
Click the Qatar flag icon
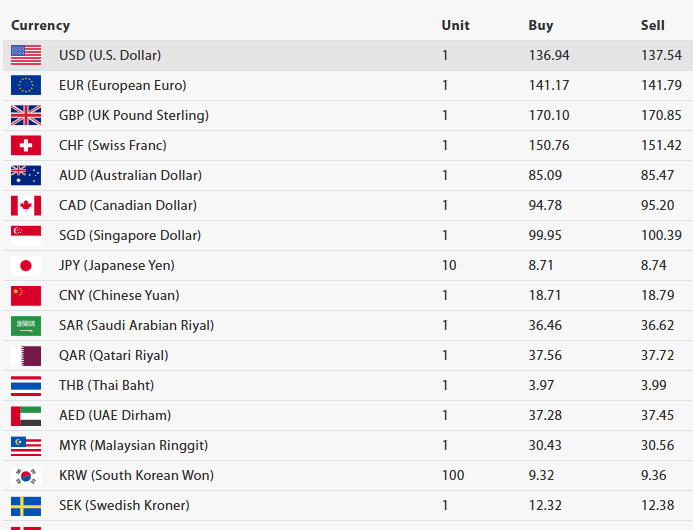coord(26,355)
